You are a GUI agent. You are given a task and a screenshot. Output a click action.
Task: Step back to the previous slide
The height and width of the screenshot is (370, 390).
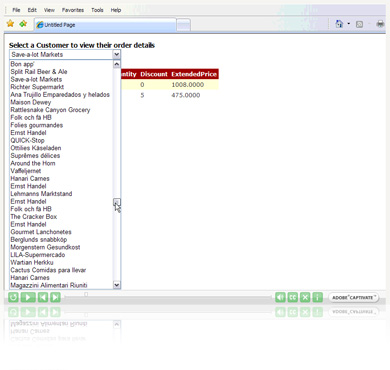pyautogui.click(x=43, y=297)
